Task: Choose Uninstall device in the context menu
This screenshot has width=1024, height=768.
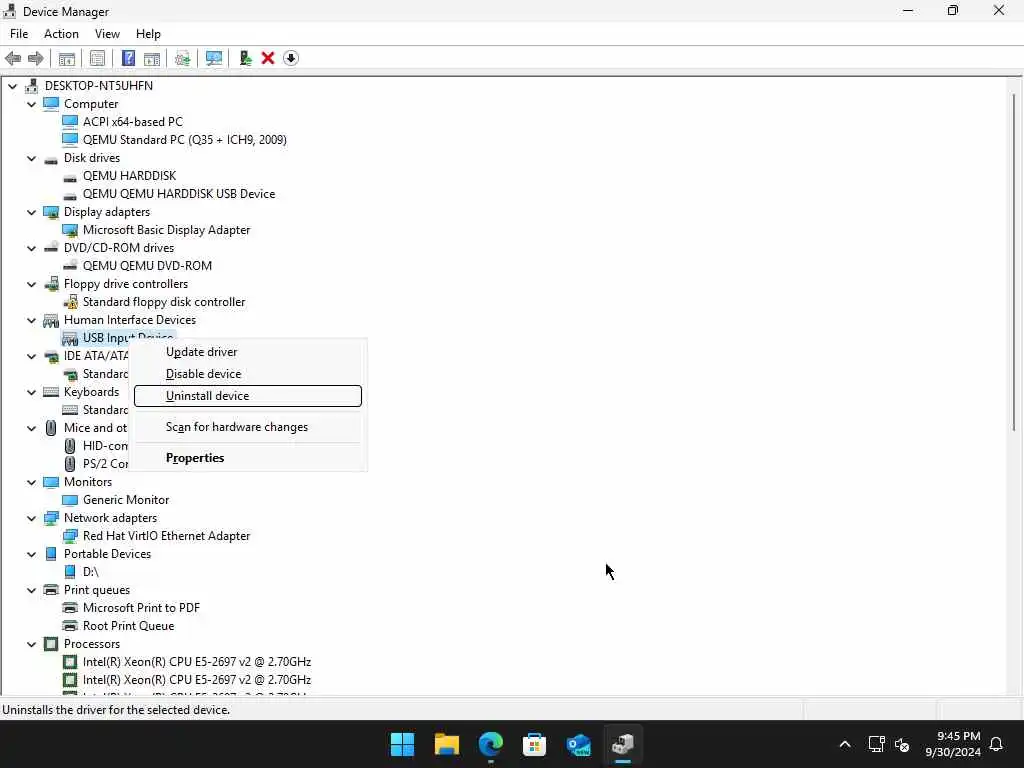Action: [248, 396]
